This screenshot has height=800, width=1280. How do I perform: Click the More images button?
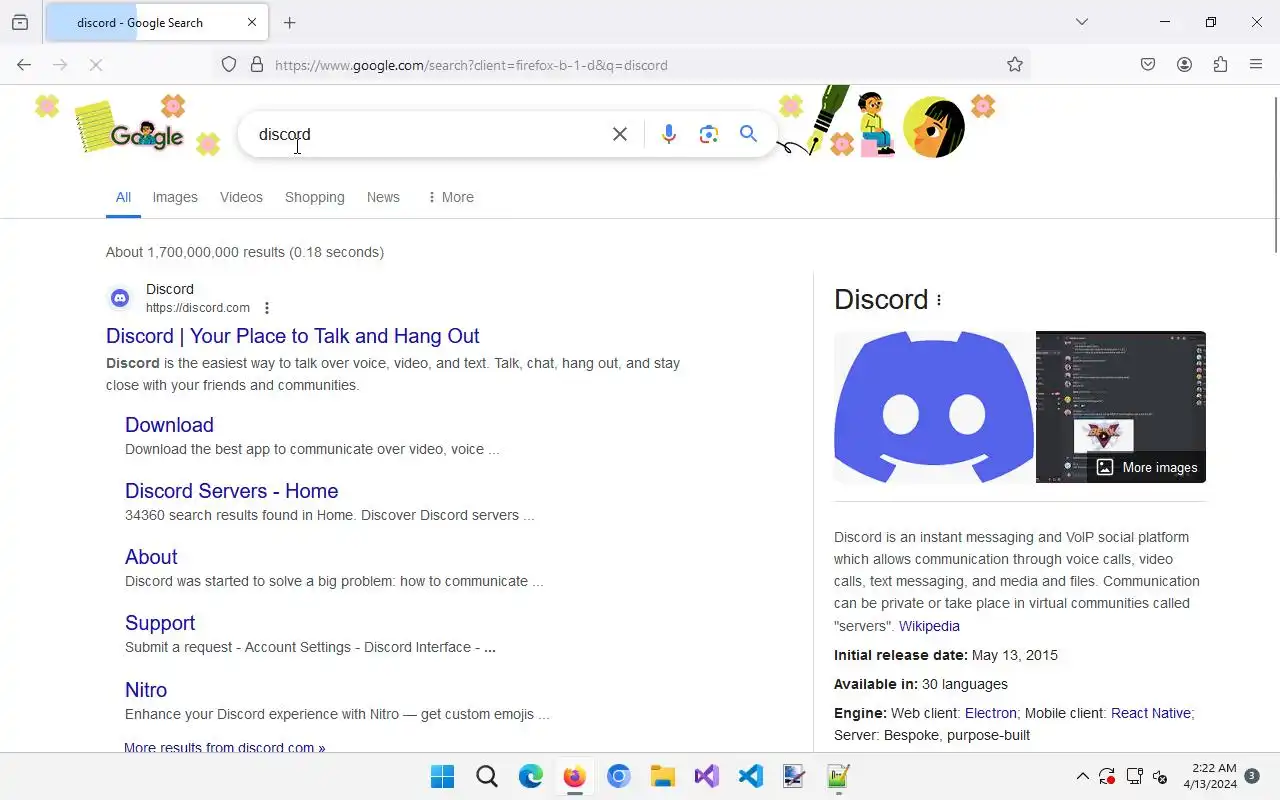(x=1147, y=467)
